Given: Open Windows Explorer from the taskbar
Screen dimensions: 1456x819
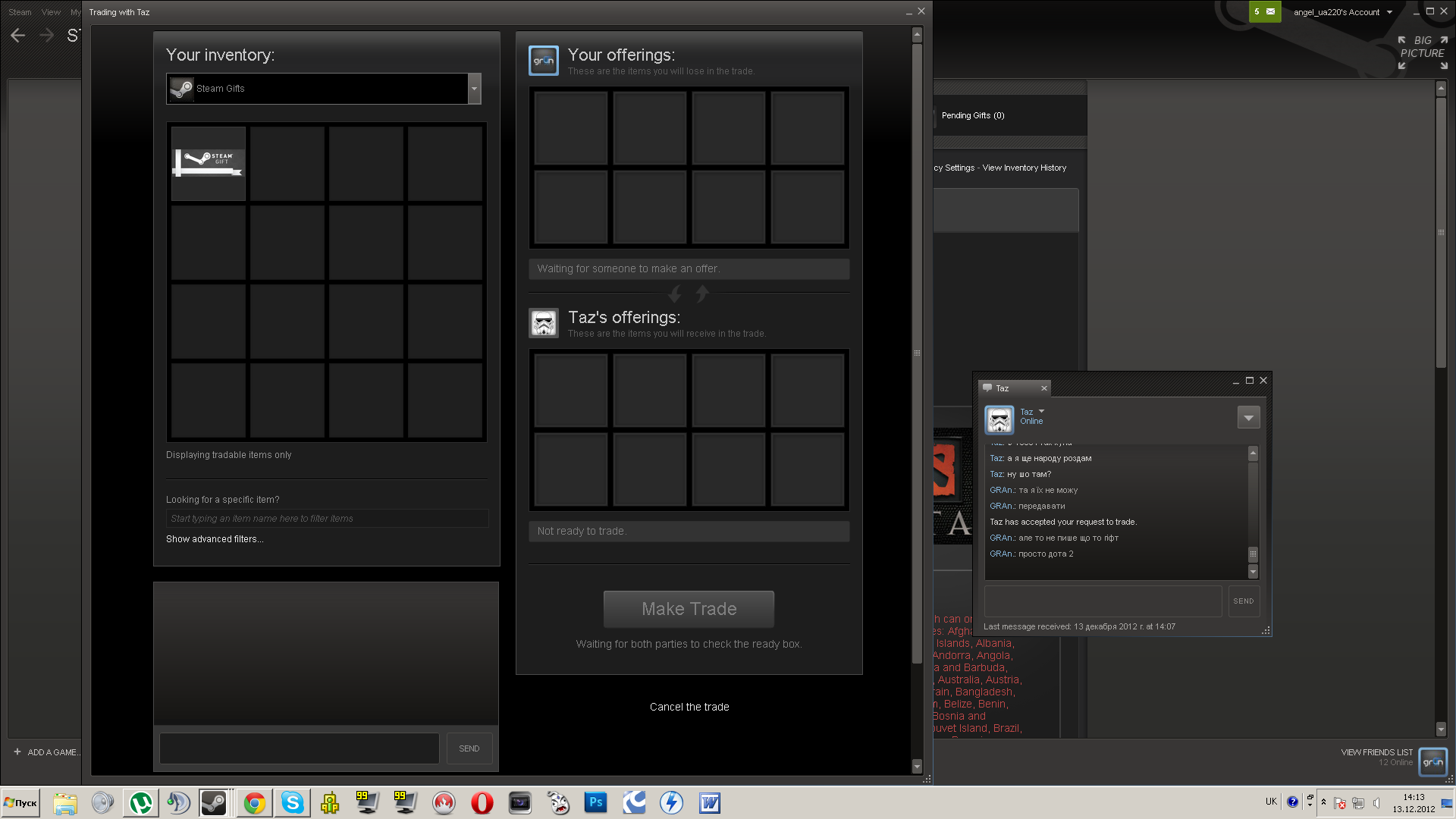Looking at the screenshot, I should tap(65, 802).
